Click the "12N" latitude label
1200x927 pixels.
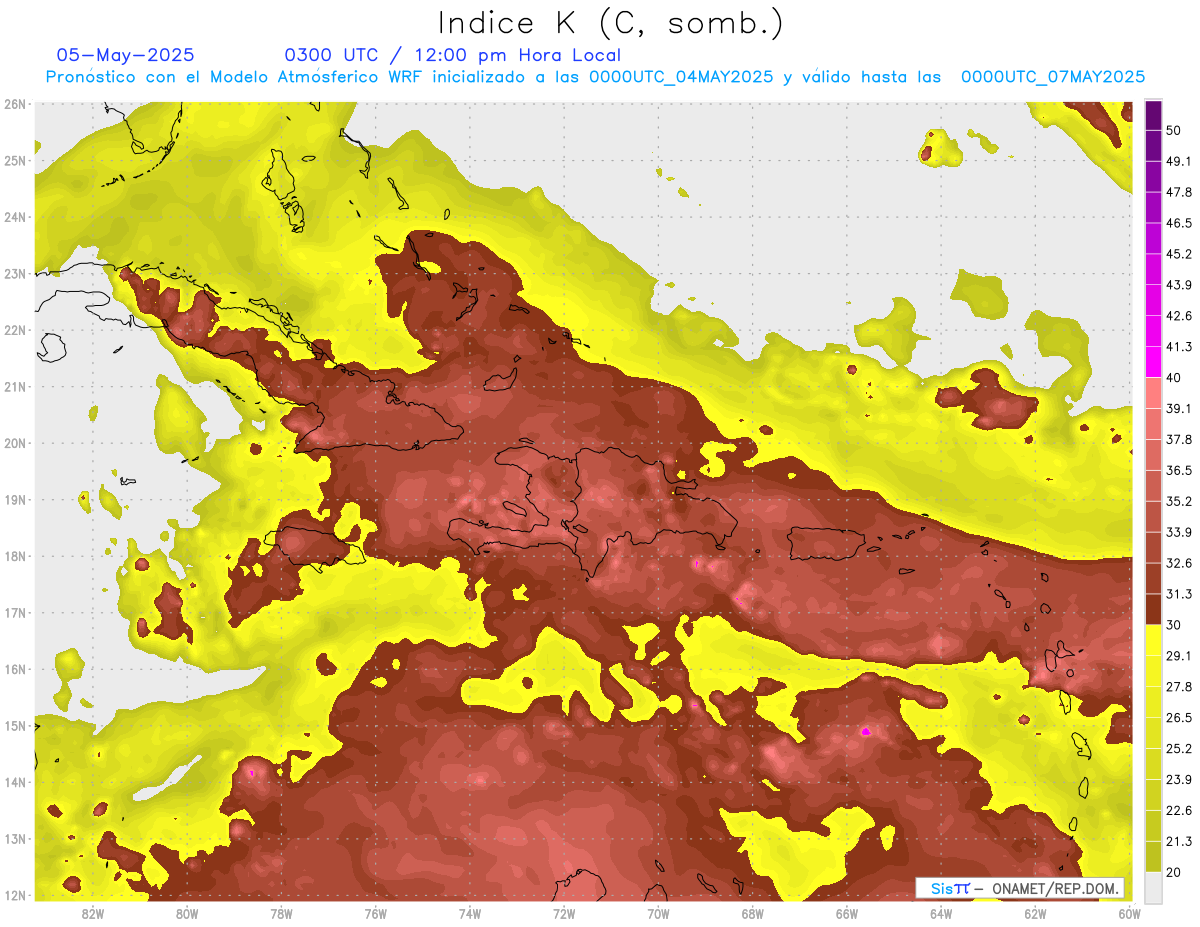pyautogui.click(x=15, y=894)
